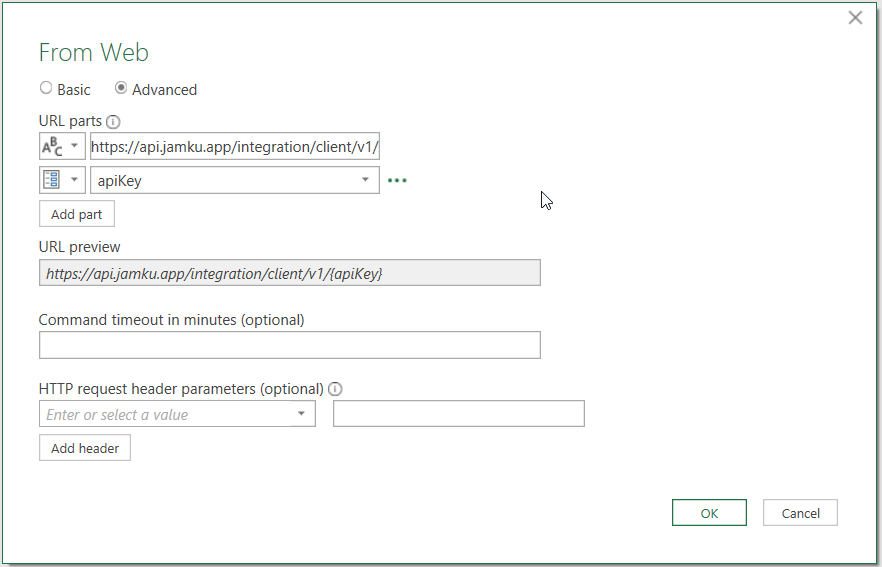
Task: Click the first URL part text field
Action: click(x=234, y=147)
